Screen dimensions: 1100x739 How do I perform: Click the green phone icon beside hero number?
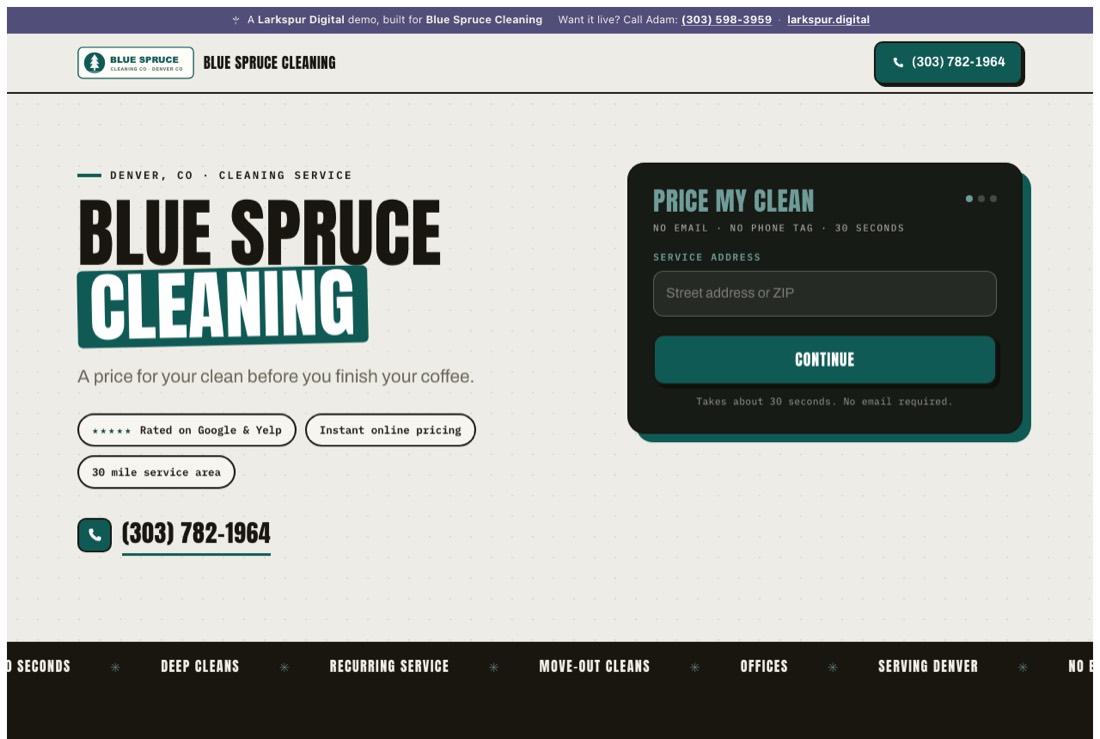pos(95,535)
